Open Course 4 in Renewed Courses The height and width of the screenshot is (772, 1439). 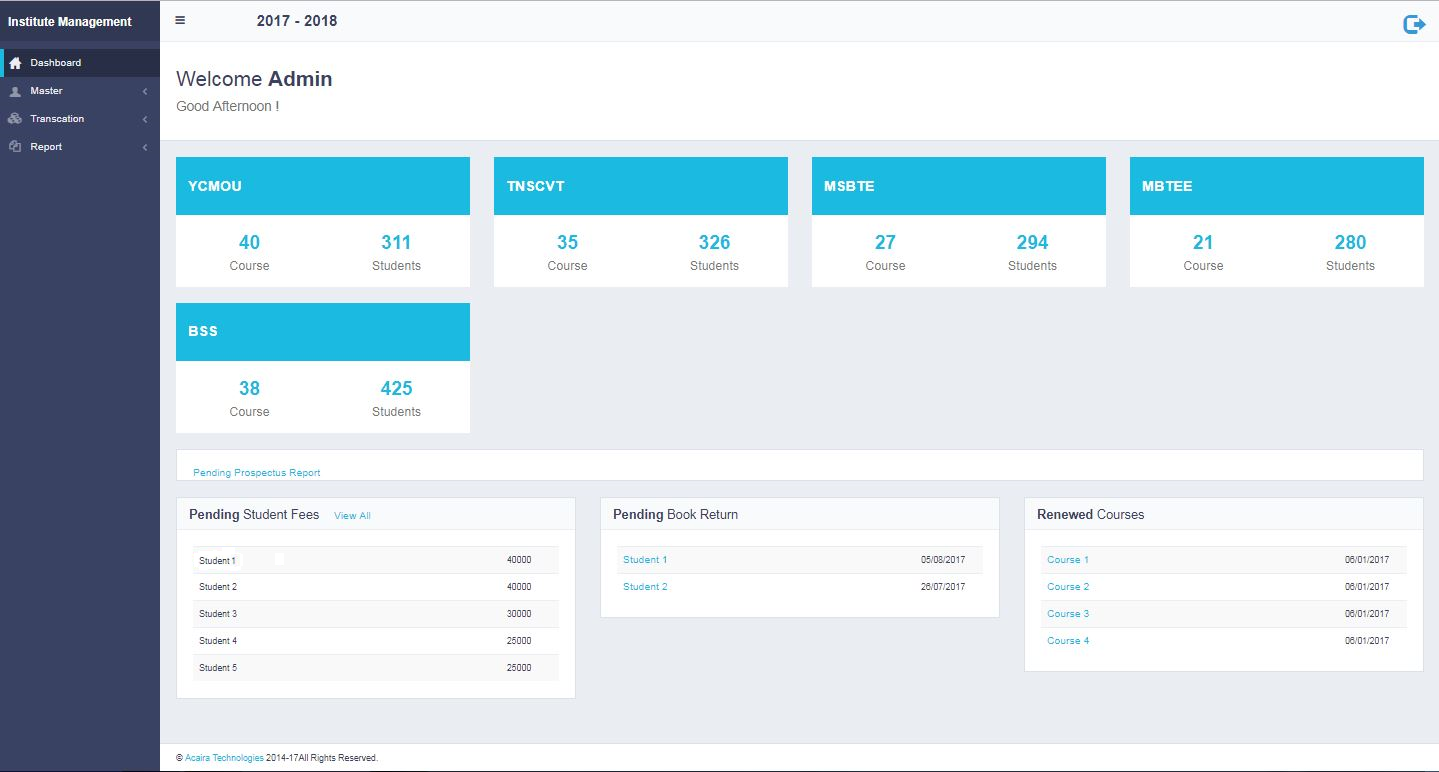1068,641
